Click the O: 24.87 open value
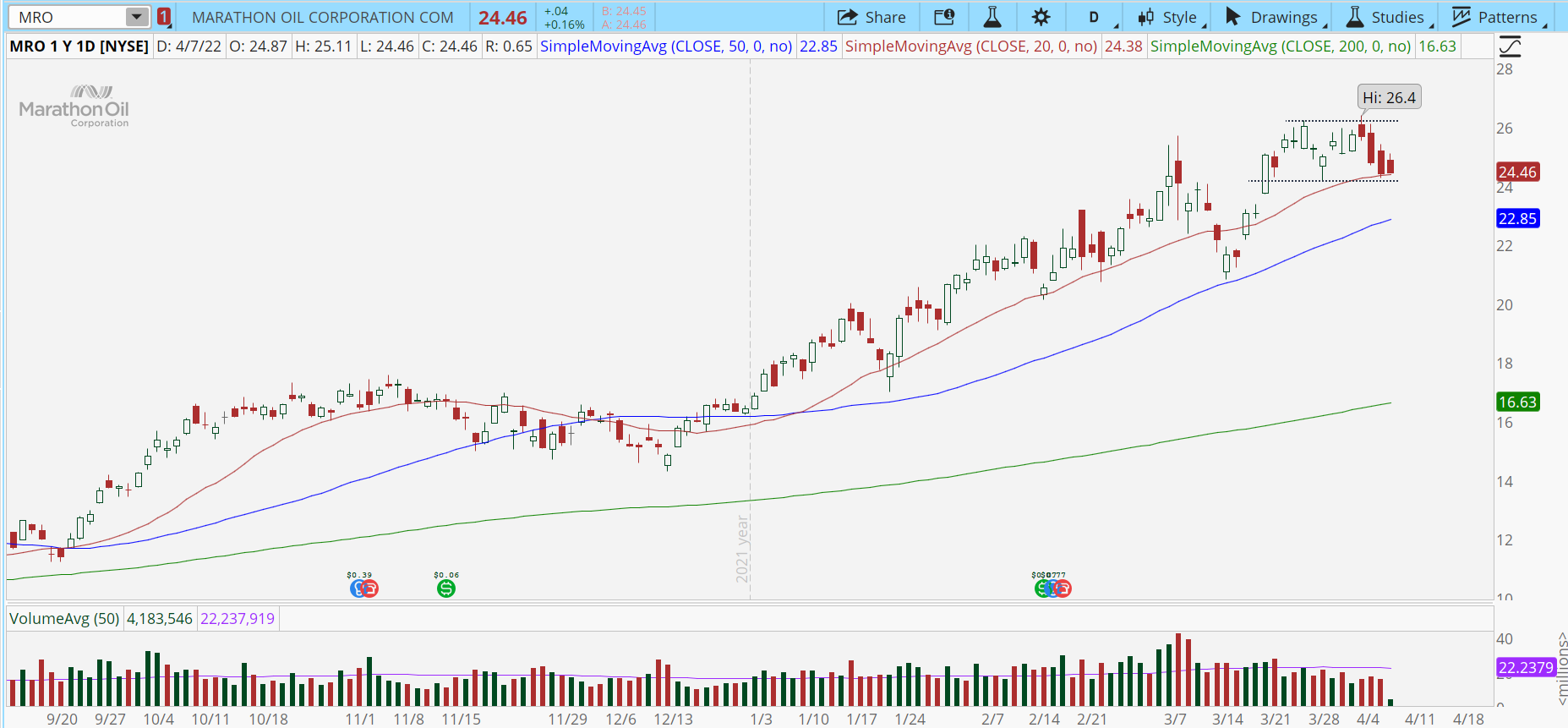1568x728 pixels. (258, 46)
